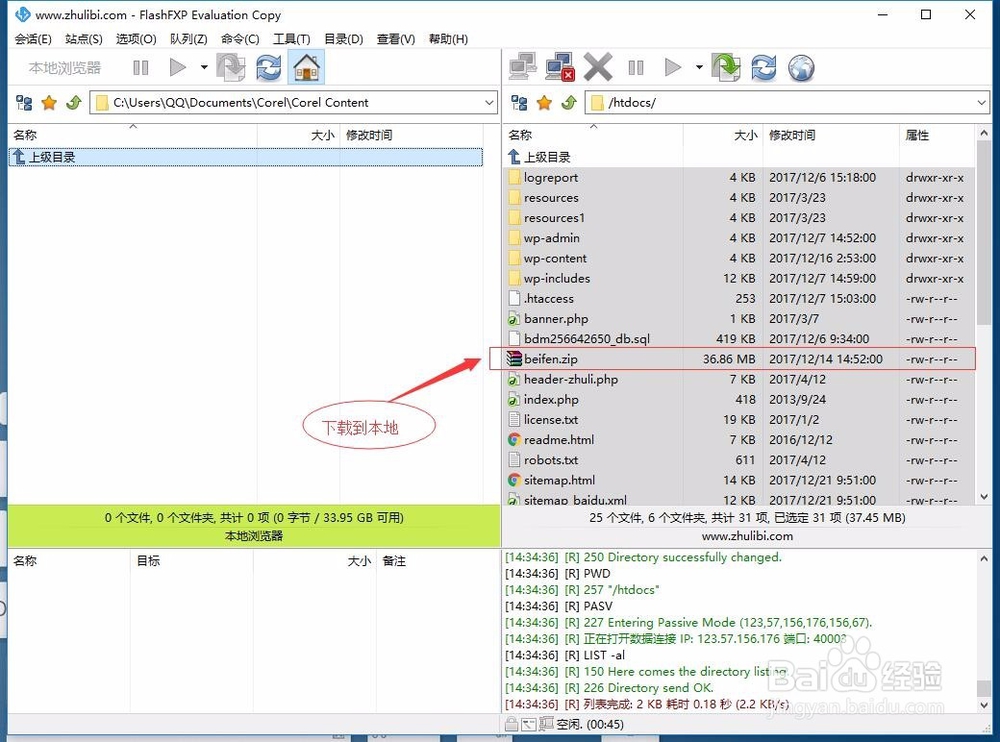
Task: Sort local files by 修改时间 column
Action: pos(411,135)
